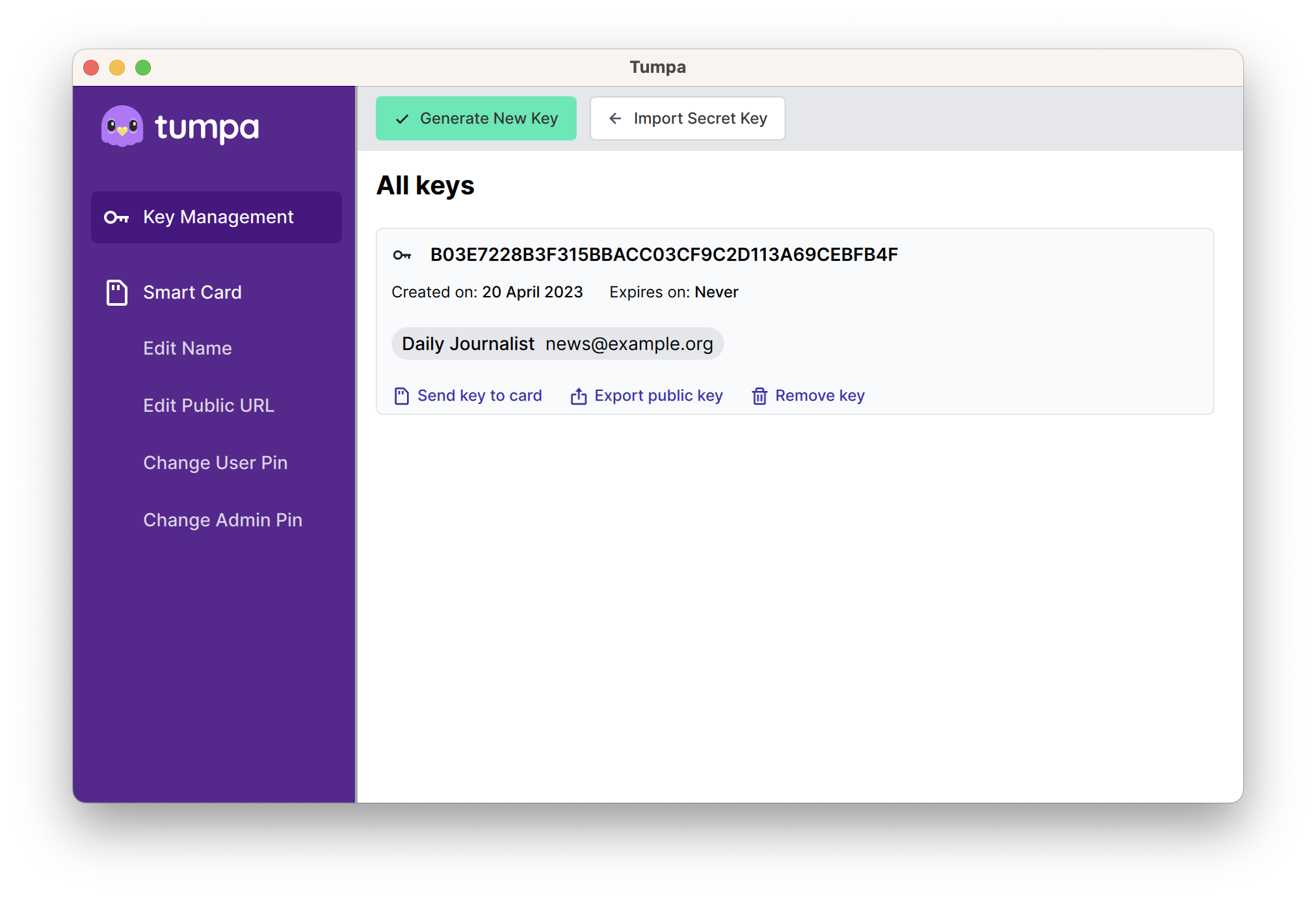
Task: Expand the key details for B03E7228
Action: (664, 254)
